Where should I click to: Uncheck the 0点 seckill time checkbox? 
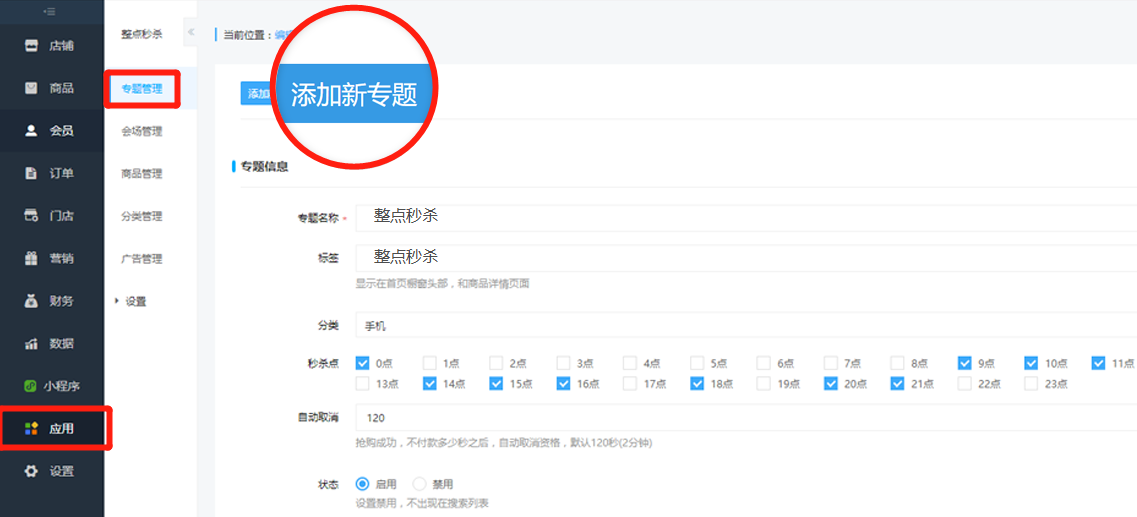click(363, 363)
